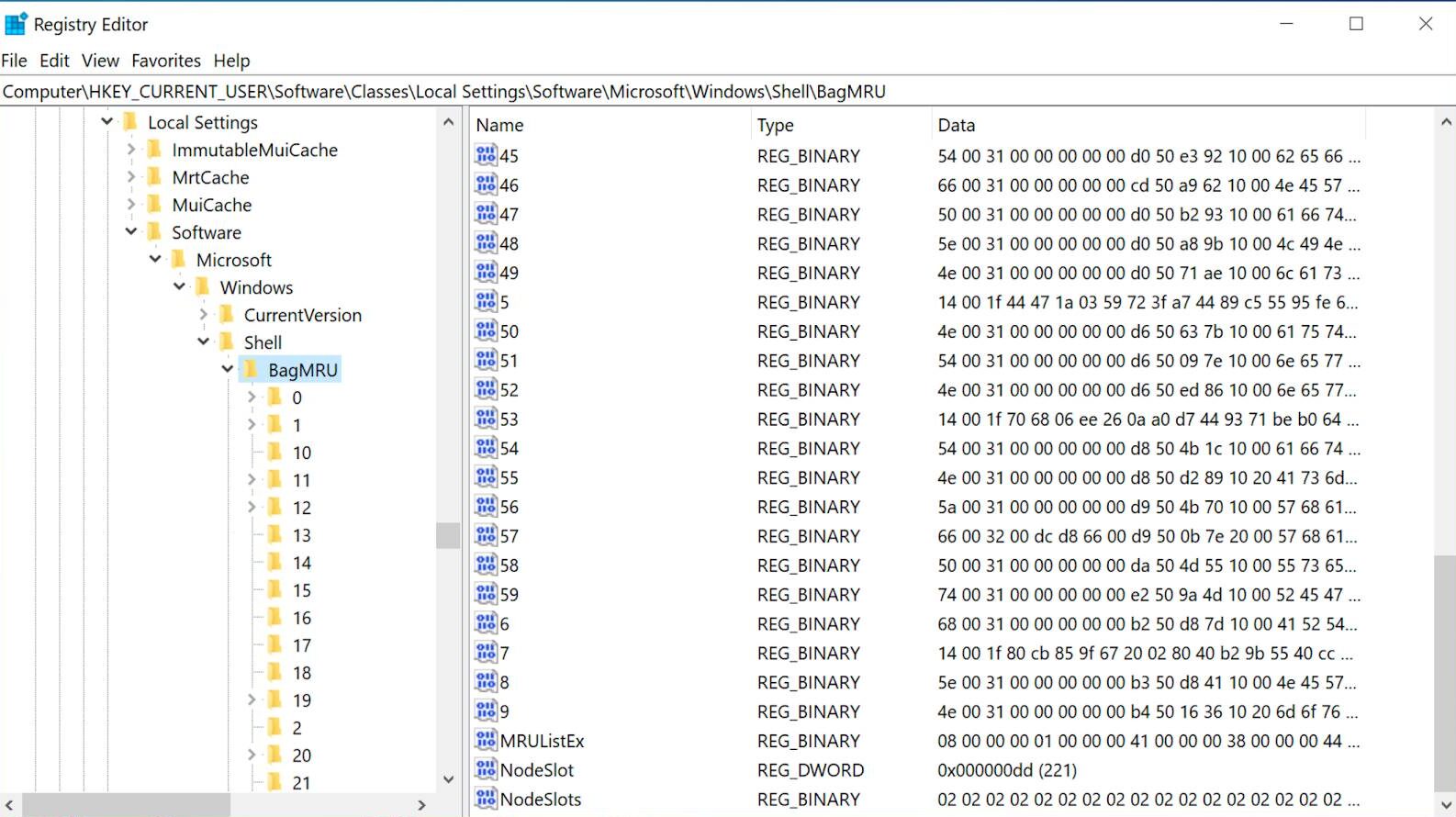
Task: Select the MuiCache folder icon
Action: (x=155, y=205)
